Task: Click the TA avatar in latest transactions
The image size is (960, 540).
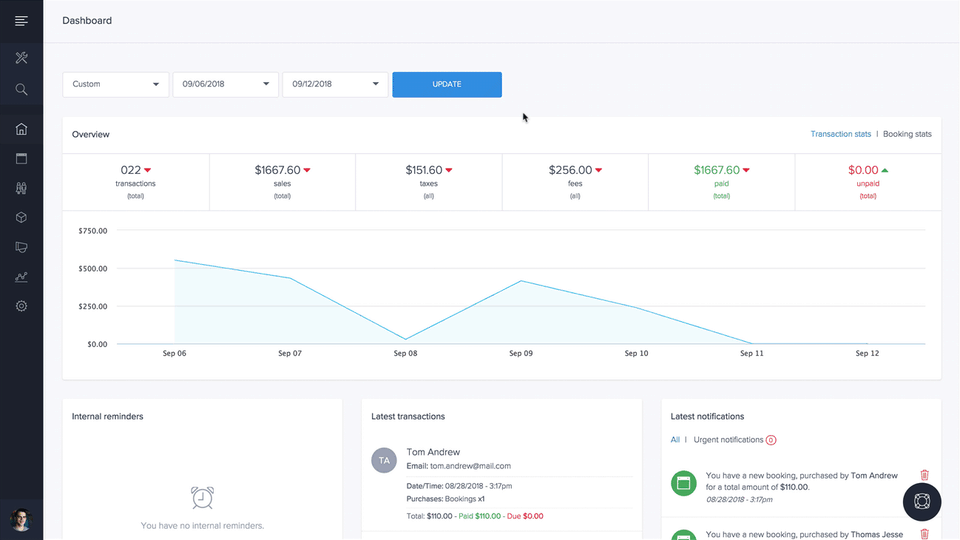Action: [x=384, y=460]
